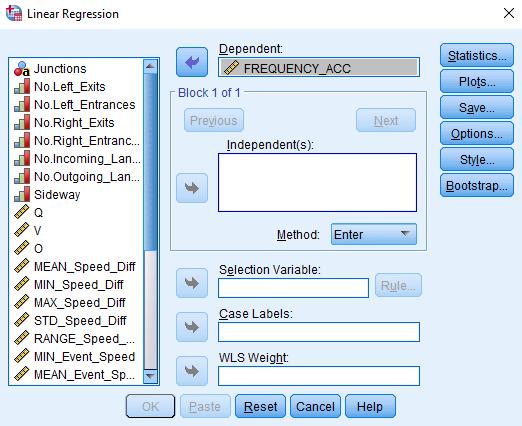Click the arrow button beside the WLS Weight field
The image size is (522, 426).
(192, 371)
